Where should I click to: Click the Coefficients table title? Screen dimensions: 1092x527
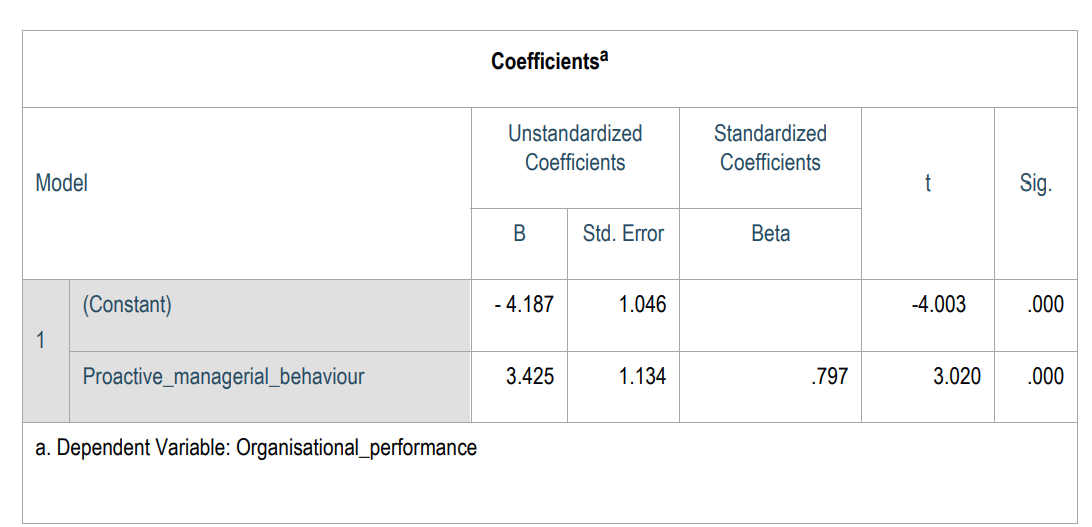pyautogui.click(x=550, y=61)
